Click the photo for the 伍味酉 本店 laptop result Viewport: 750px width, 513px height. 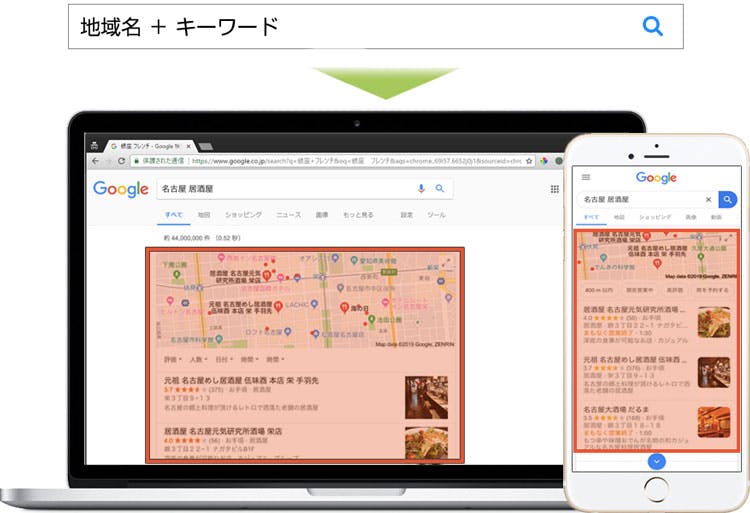427,397
